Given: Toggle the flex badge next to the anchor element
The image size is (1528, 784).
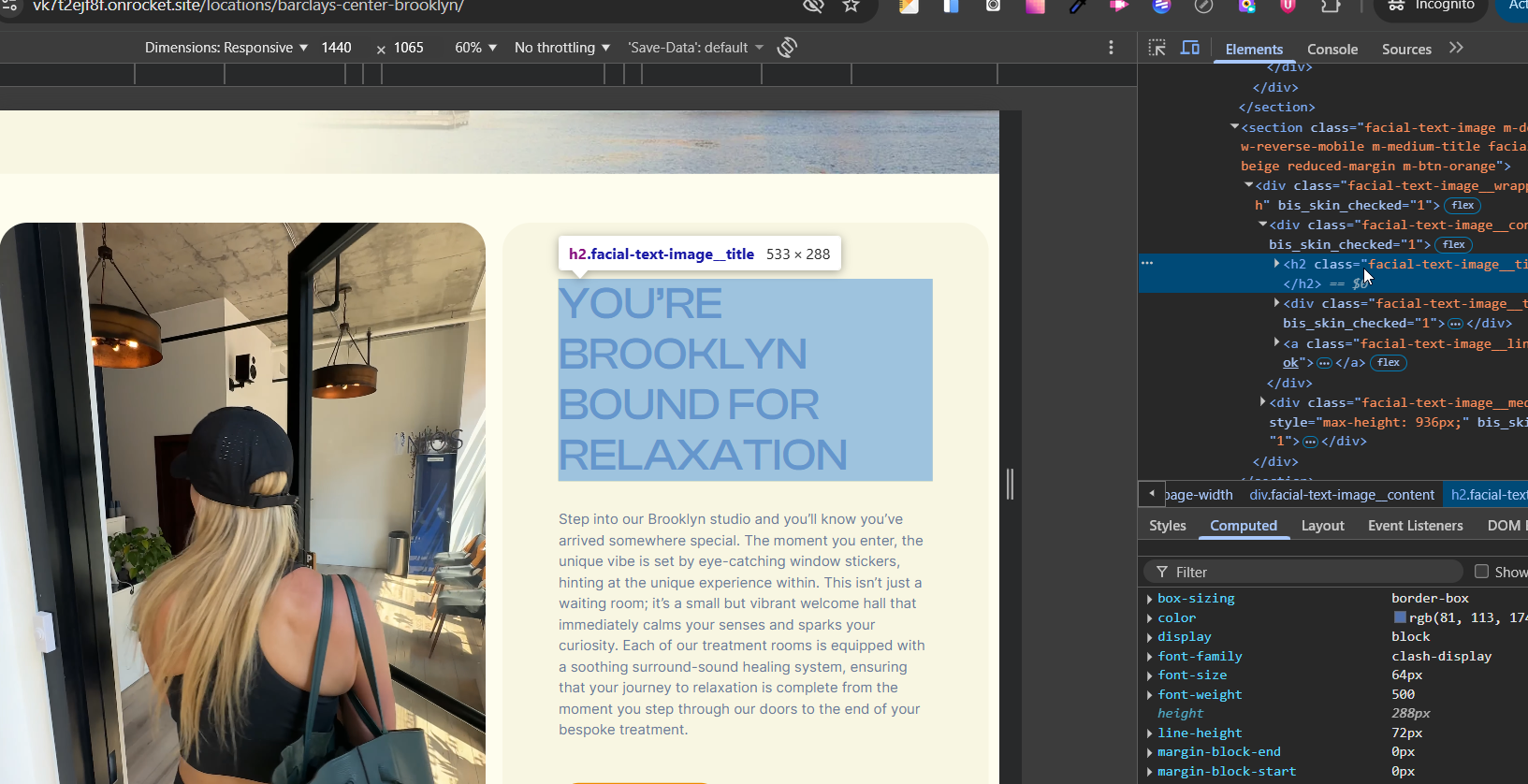Looking at the screenshot, I should tap(1389, 363).
